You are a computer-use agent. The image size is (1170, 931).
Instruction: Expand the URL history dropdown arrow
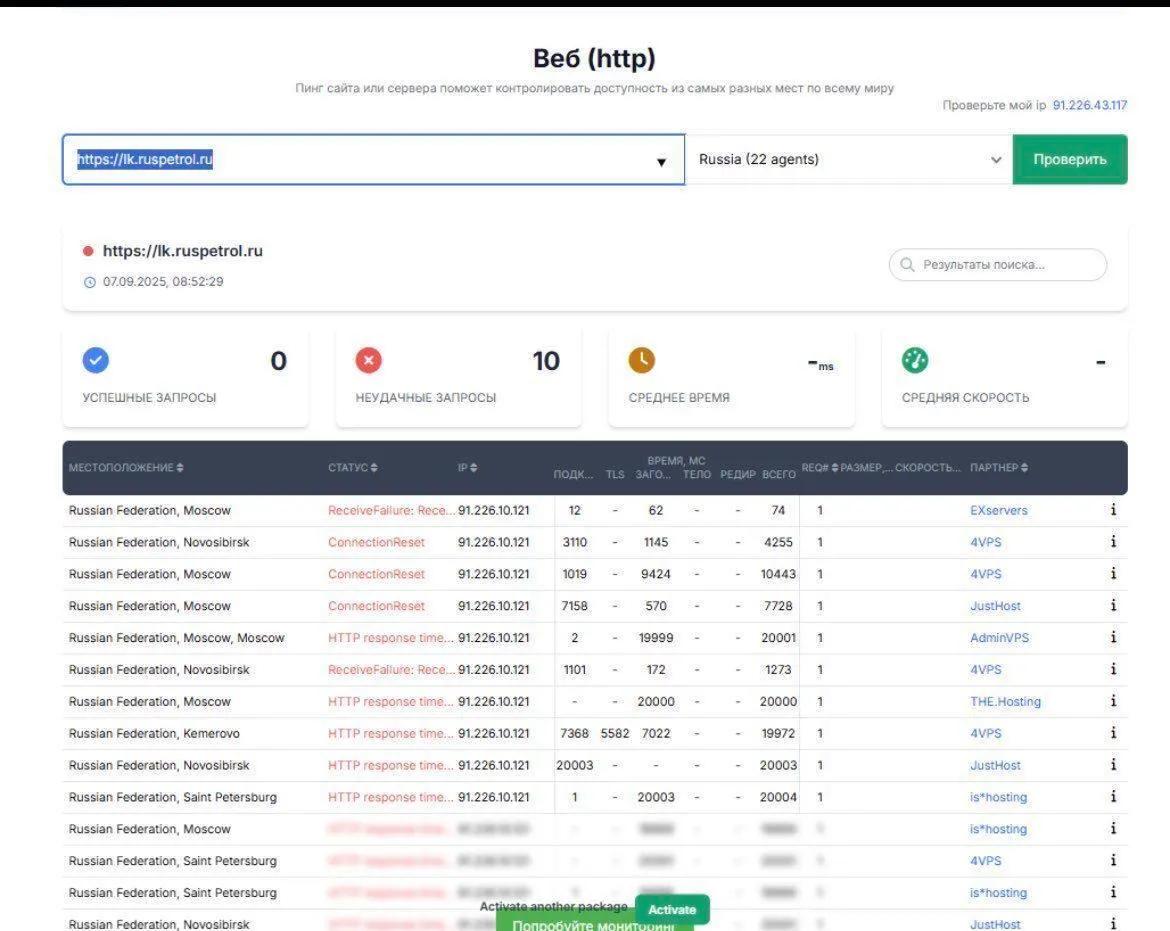661,162
